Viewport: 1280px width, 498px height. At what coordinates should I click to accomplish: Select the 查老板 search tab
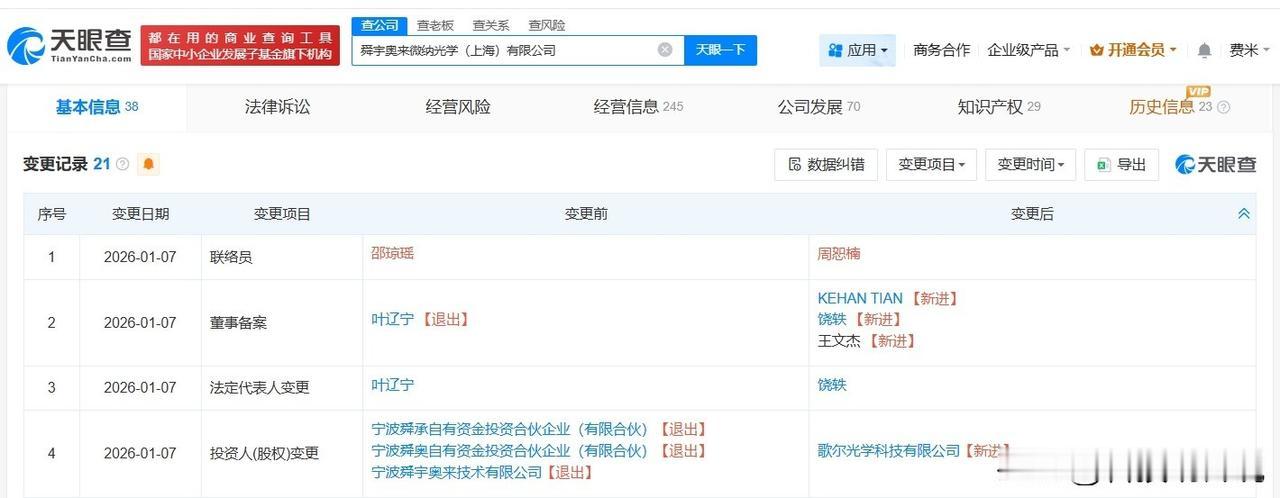(x=435, y=25)
